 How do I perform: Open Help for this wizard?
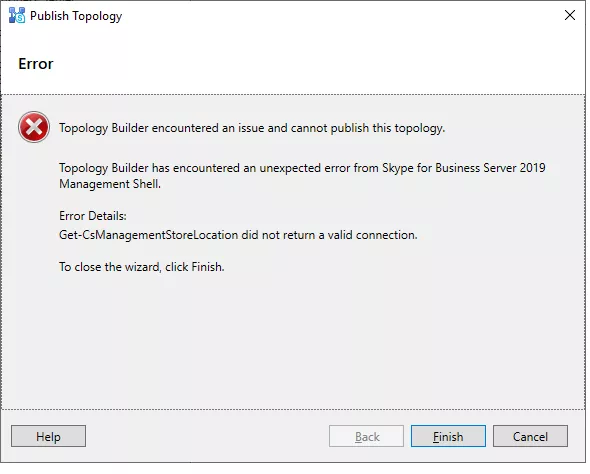point(48,436)
